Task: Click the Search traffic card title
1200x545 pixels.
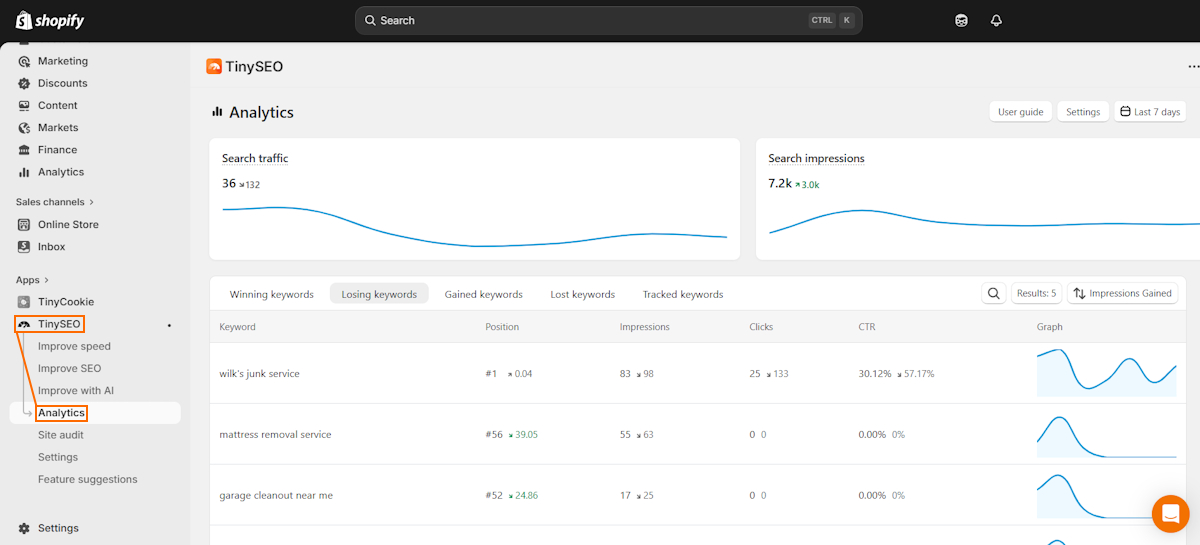Action: [x=255, y=159]
